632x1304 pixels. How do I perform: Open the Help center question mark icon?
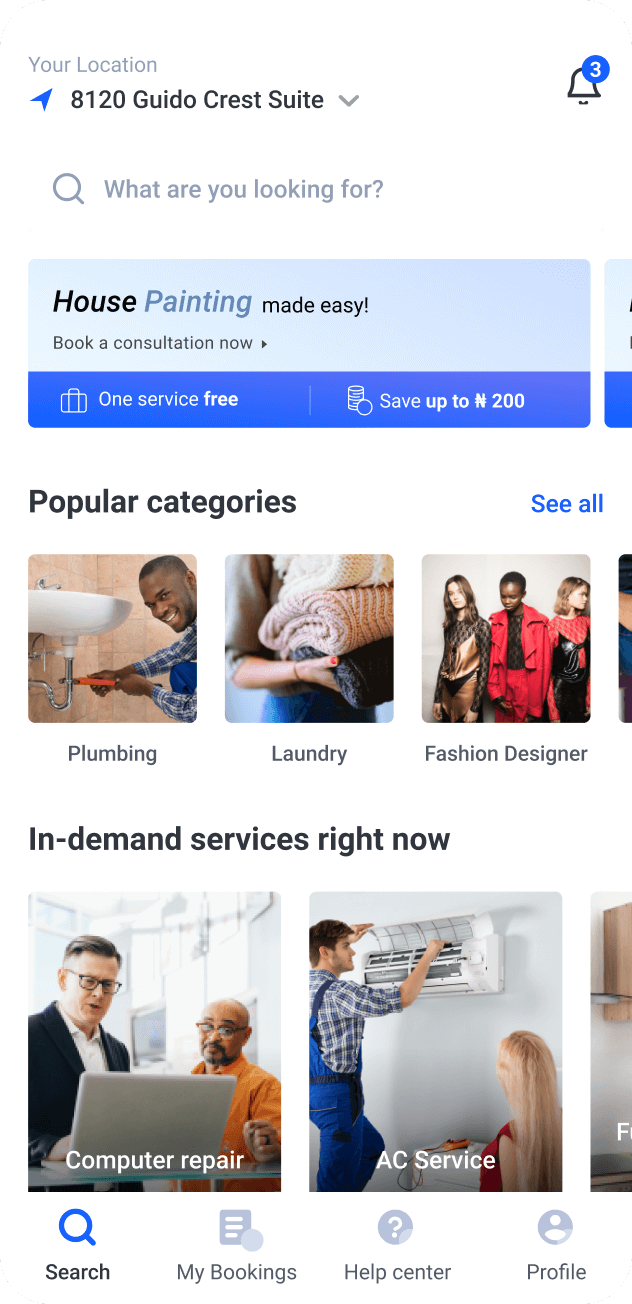tap(396, 1227)
